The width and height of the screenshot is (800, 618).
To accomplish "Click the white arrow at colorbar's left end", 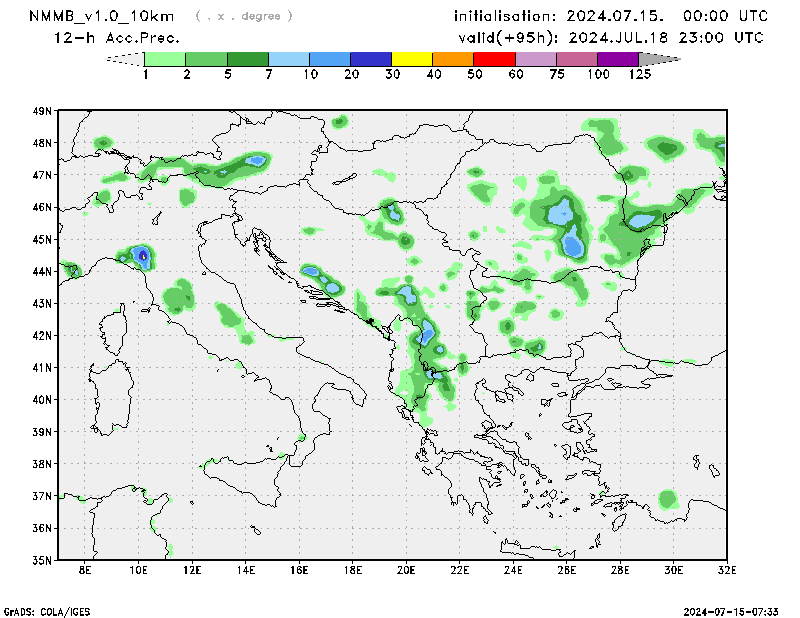I will click(125, 60).
